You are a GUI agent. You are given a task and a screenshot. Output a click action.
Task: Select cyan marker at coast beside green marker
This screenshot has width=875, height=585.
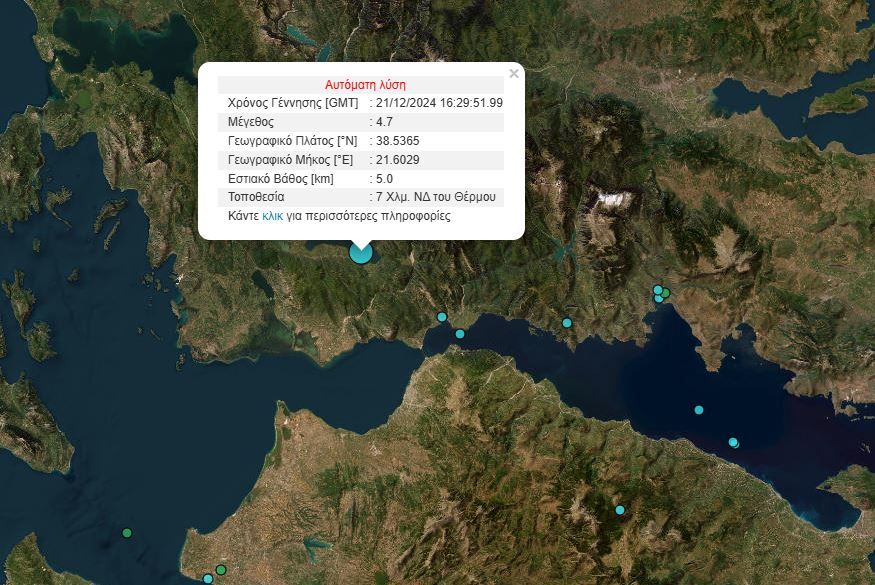click(208, 579)
